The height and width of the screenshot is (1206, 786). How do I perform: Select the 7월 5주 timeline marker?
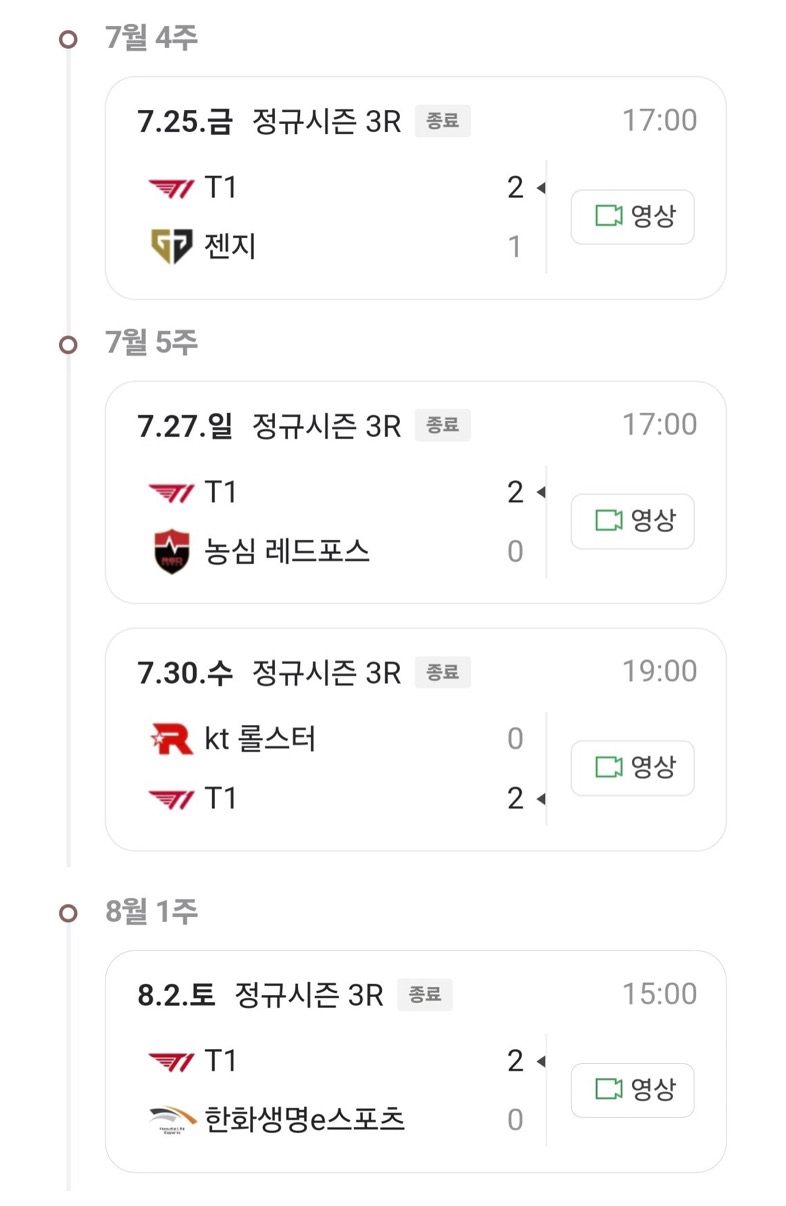coord(68,344)
